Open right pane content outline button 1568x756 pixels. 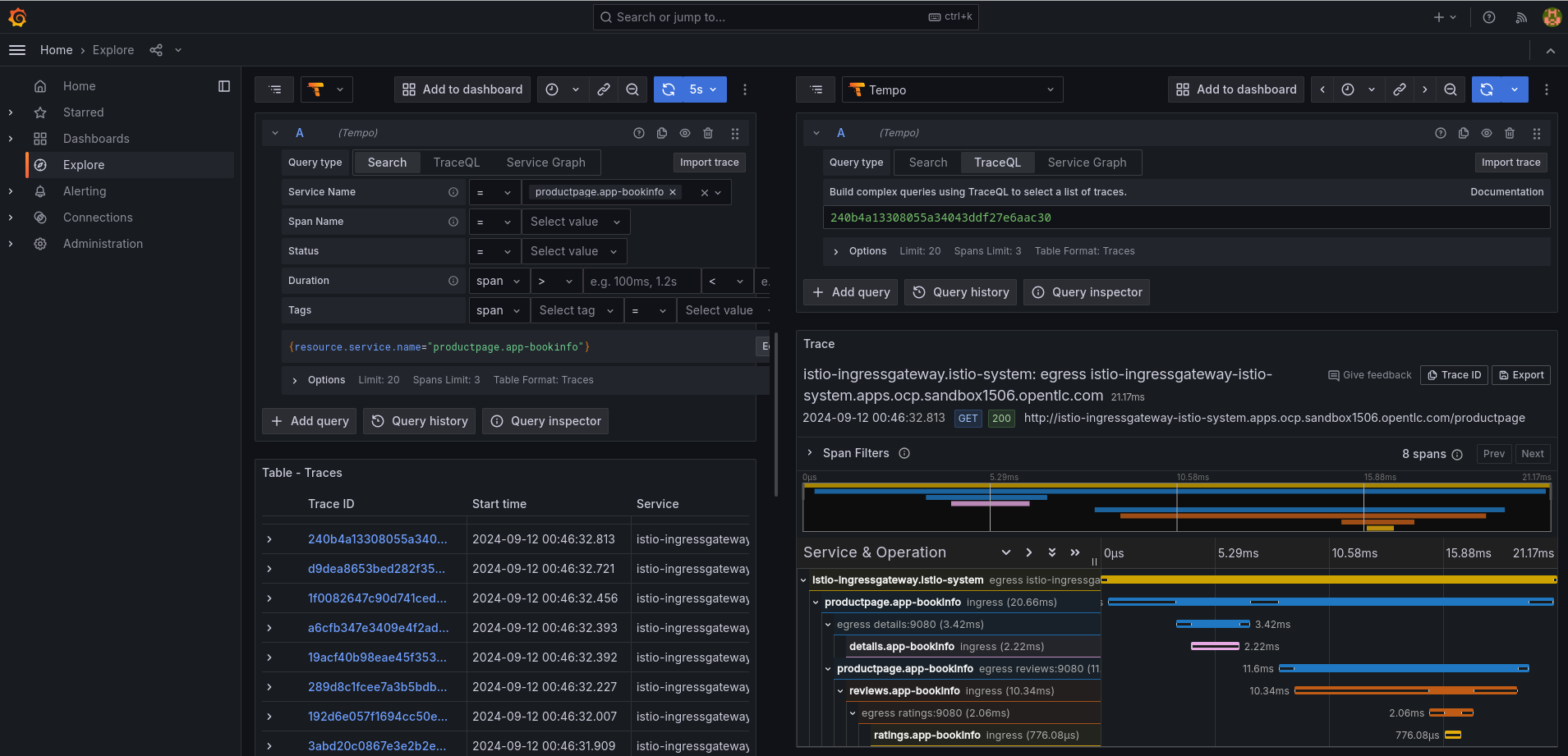click(816, 89)
